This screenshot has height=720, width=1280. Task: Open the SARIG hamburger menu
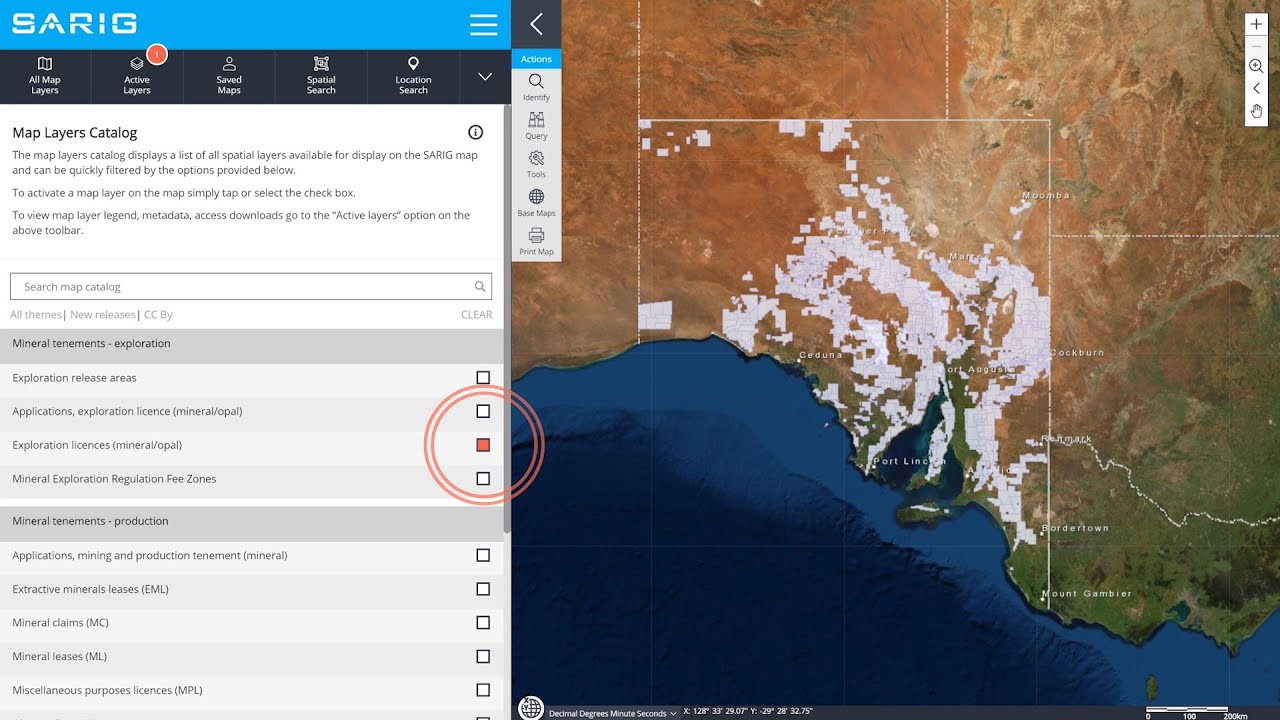[483, 25]
